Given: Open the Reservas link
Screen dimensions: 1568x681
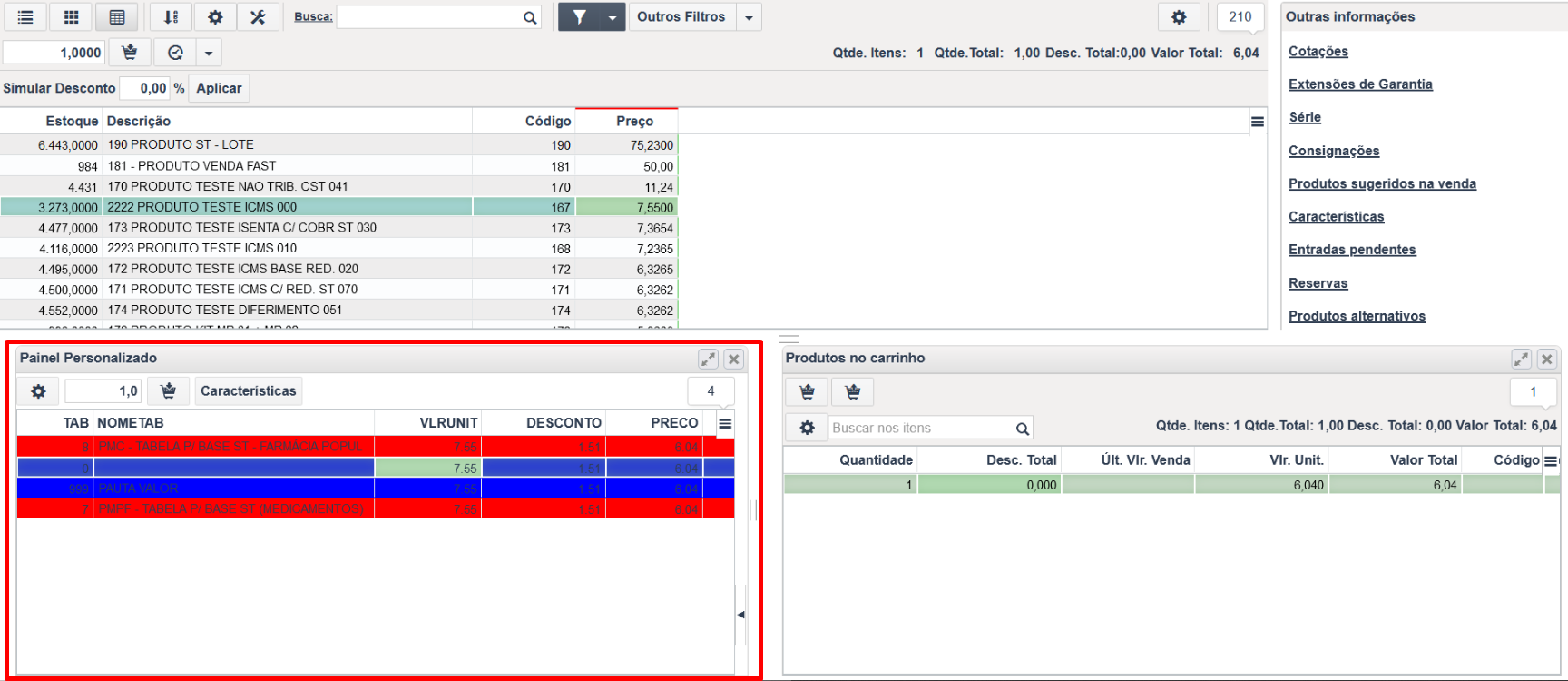Looking at the screenshot, I should tap(1318, 283).
